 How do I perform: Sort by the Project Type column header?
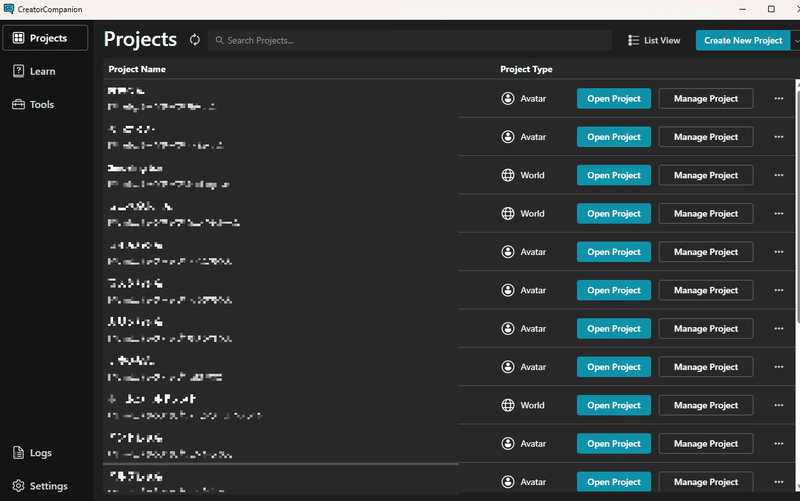pyautogui.click(x=526, y=69)
